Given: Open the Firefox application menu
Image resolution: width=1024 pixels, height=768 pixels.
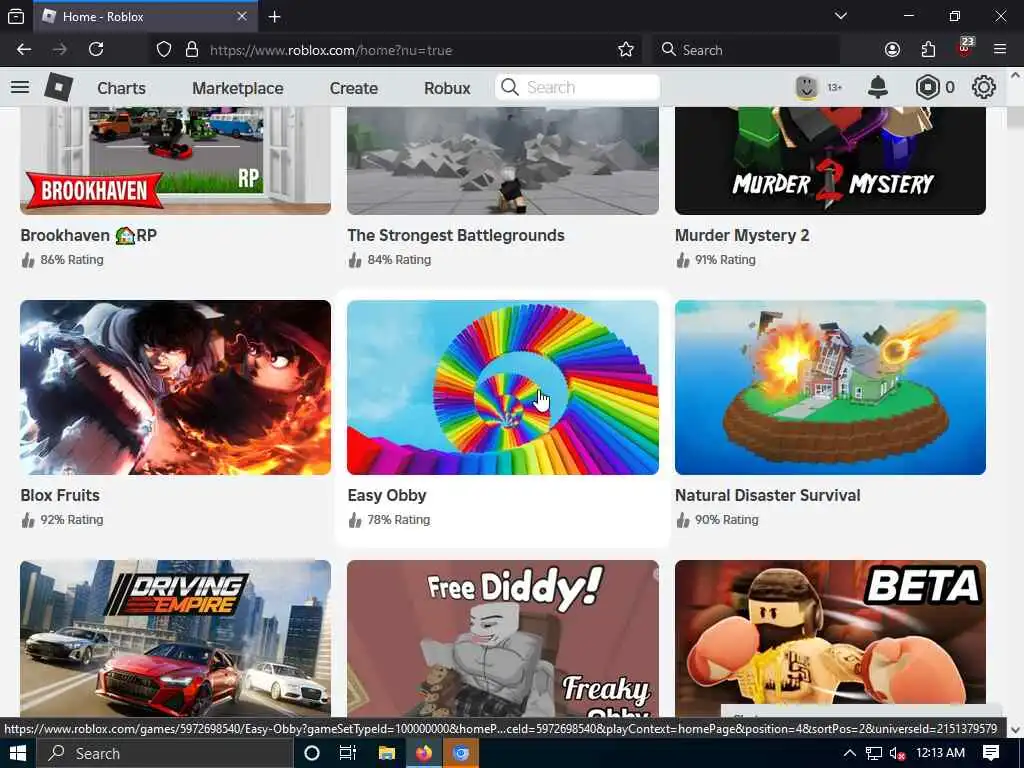Looking at the screenshot, I should pos(1000,49).
